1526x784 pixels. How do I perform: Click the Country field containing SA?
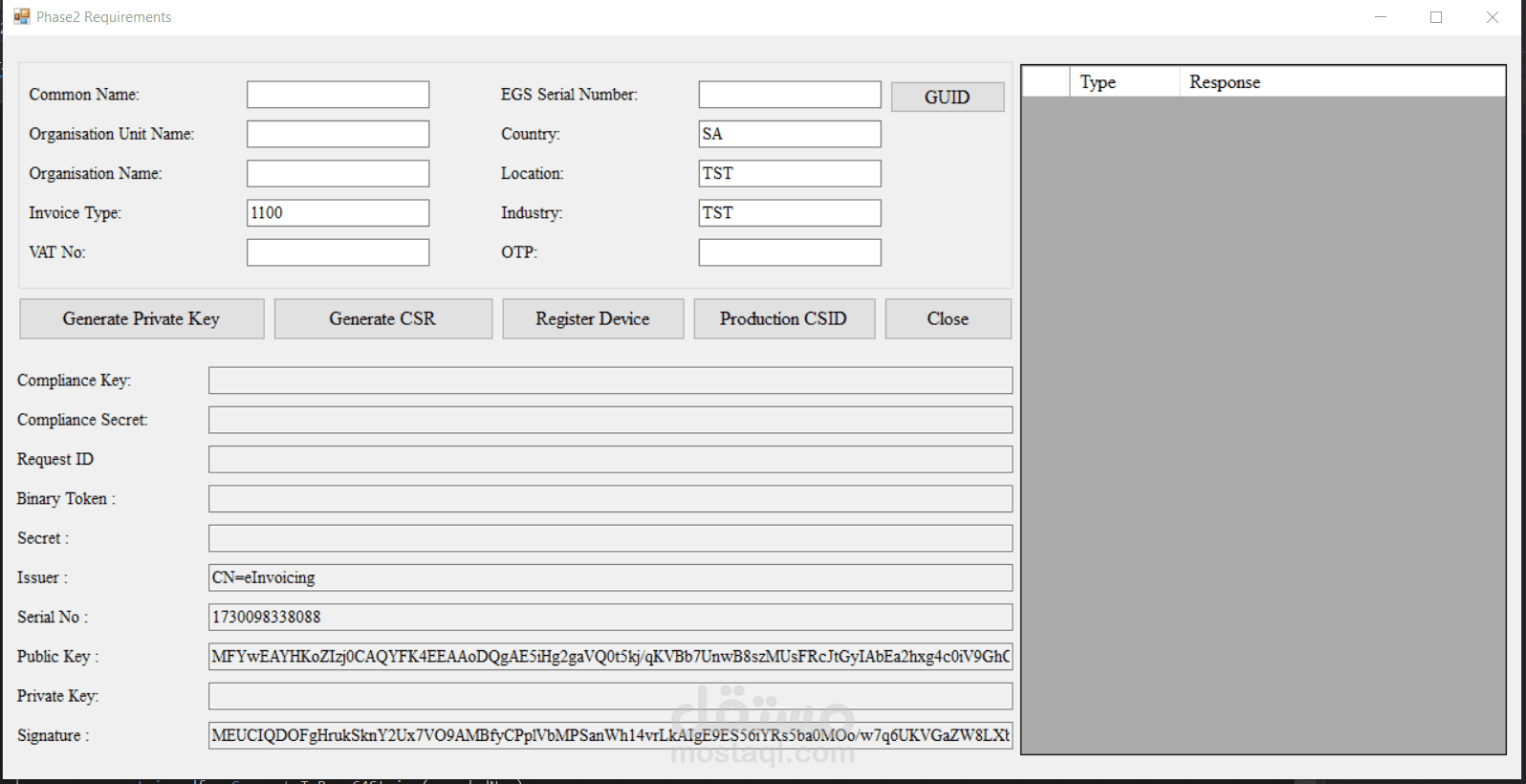[790, 134]
